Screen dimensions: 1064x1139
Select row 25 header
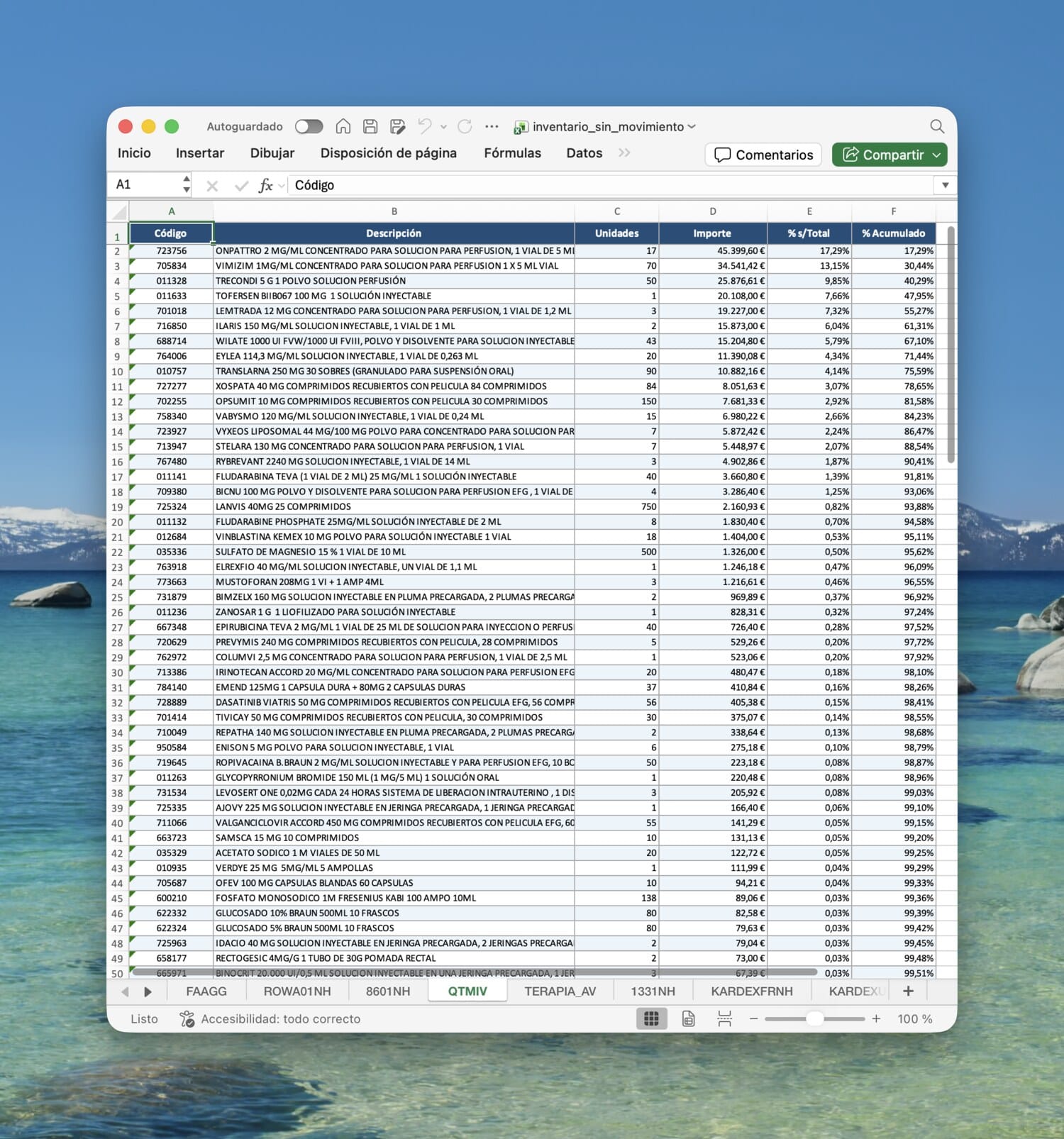pyautogui.click(x=117, y=598)
